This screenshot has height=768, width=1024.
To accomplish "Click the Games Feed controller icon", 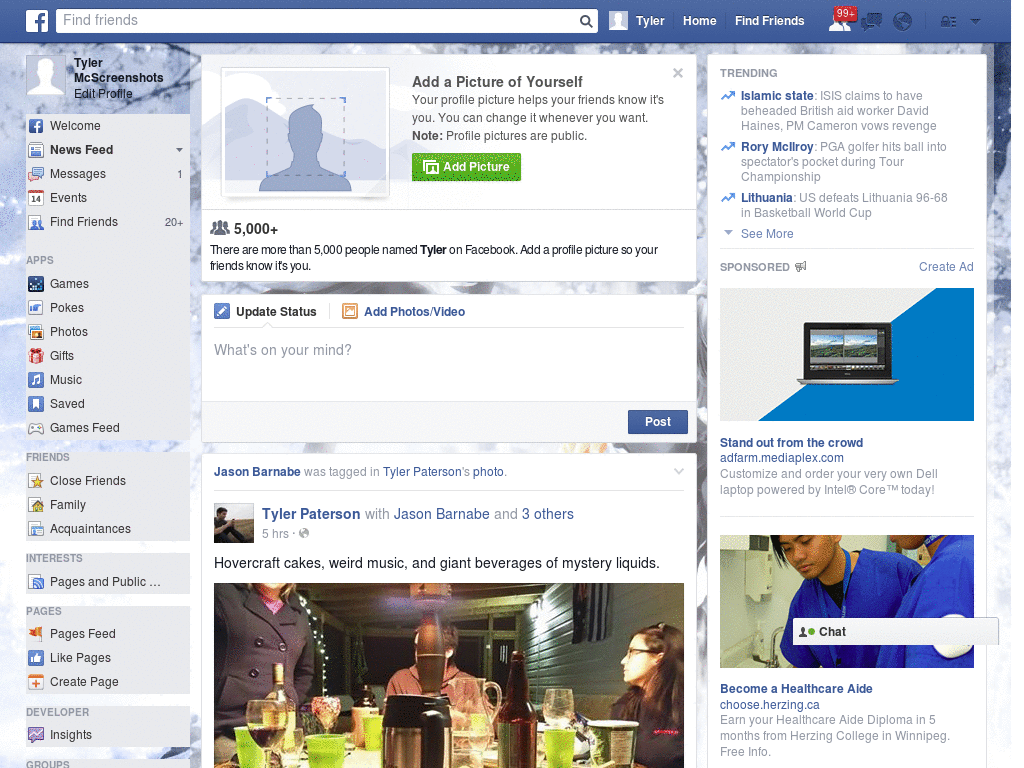I will (36, 428).
